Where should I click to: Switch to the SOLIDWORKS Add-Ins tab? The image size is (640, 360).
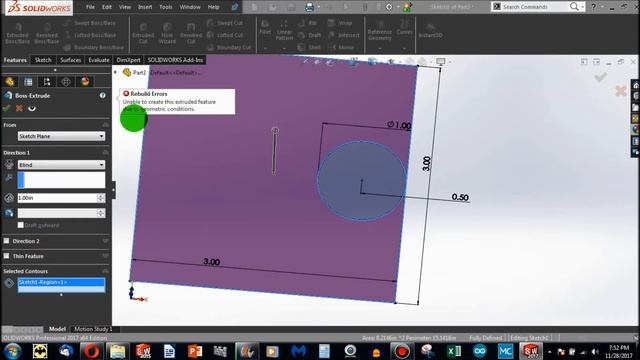[x=175, y=60]
